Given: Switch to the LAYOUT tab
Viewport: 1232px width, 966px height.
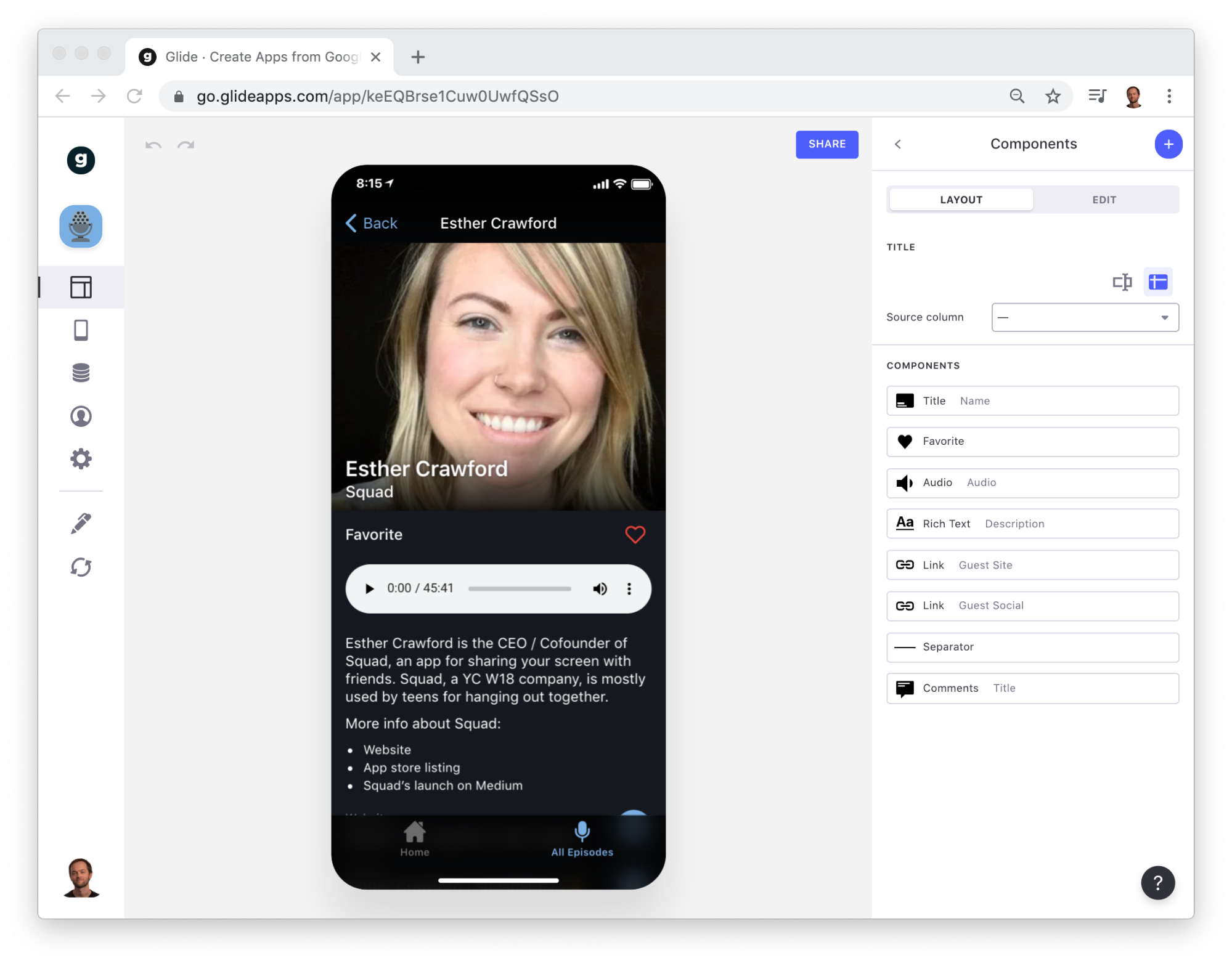Looking at the screenshot, I should [961, 200].
